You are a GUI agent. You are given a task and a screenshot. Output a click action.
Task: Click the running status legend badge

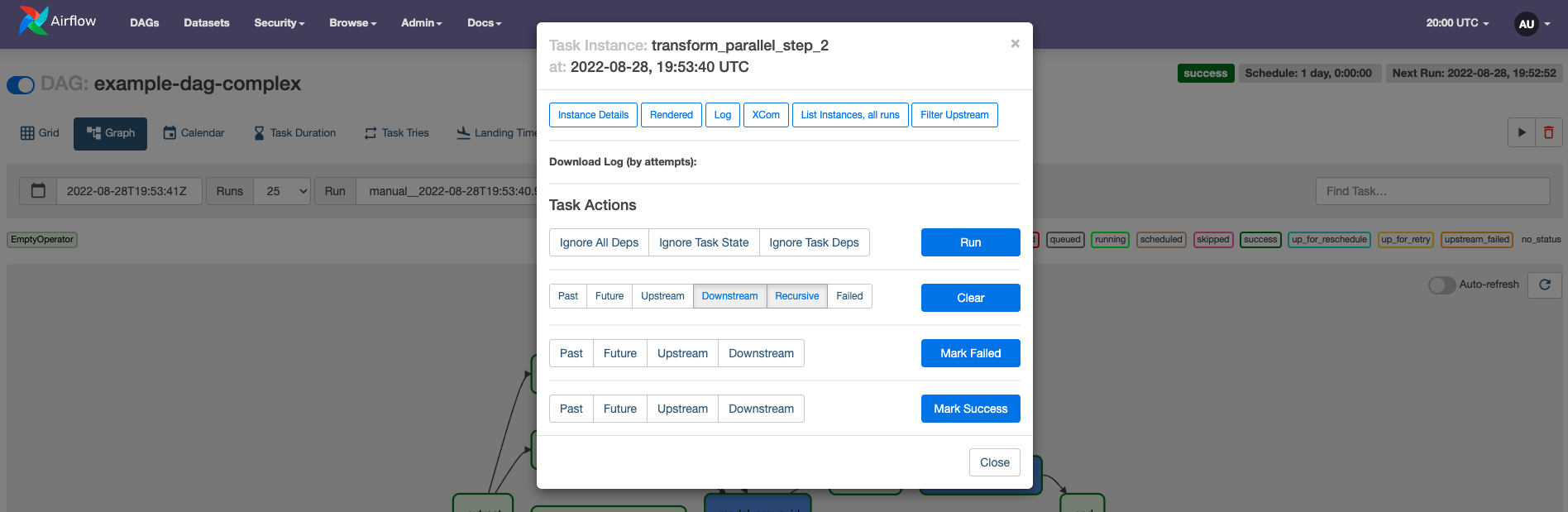tap(1110, 240)
